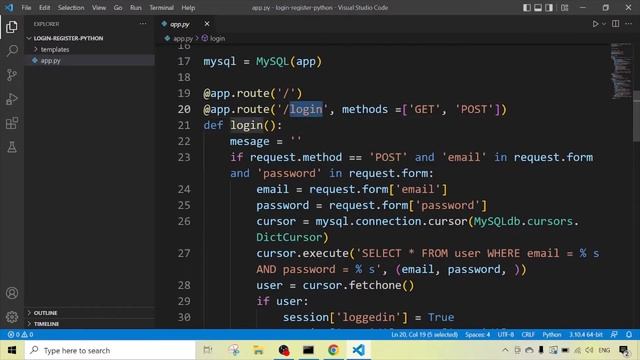Change line ending via CRLF
Viewport: 640px width, 360px height.
pos(528,334)
